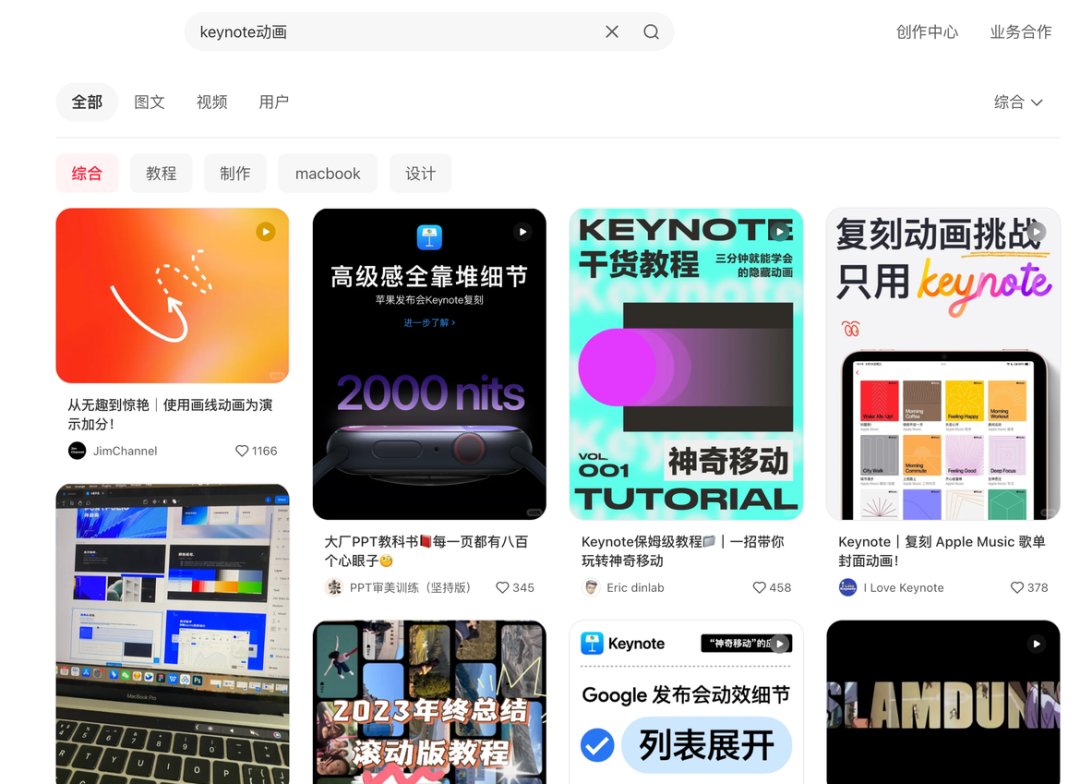Click the play icon on the JimChannel video
Viewport: 1080px width, 784px height.
pos(265,231)
